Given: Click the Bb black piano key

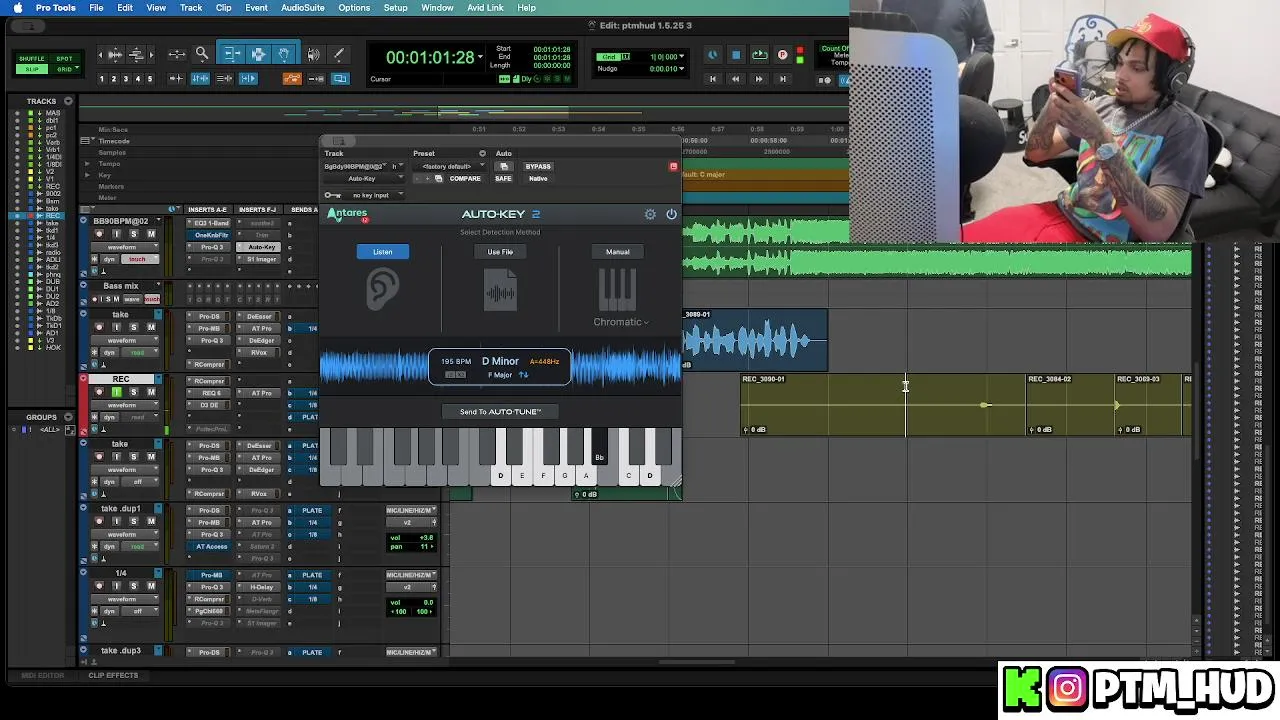Looking at the screenshot, I should (x=599, y=448).
